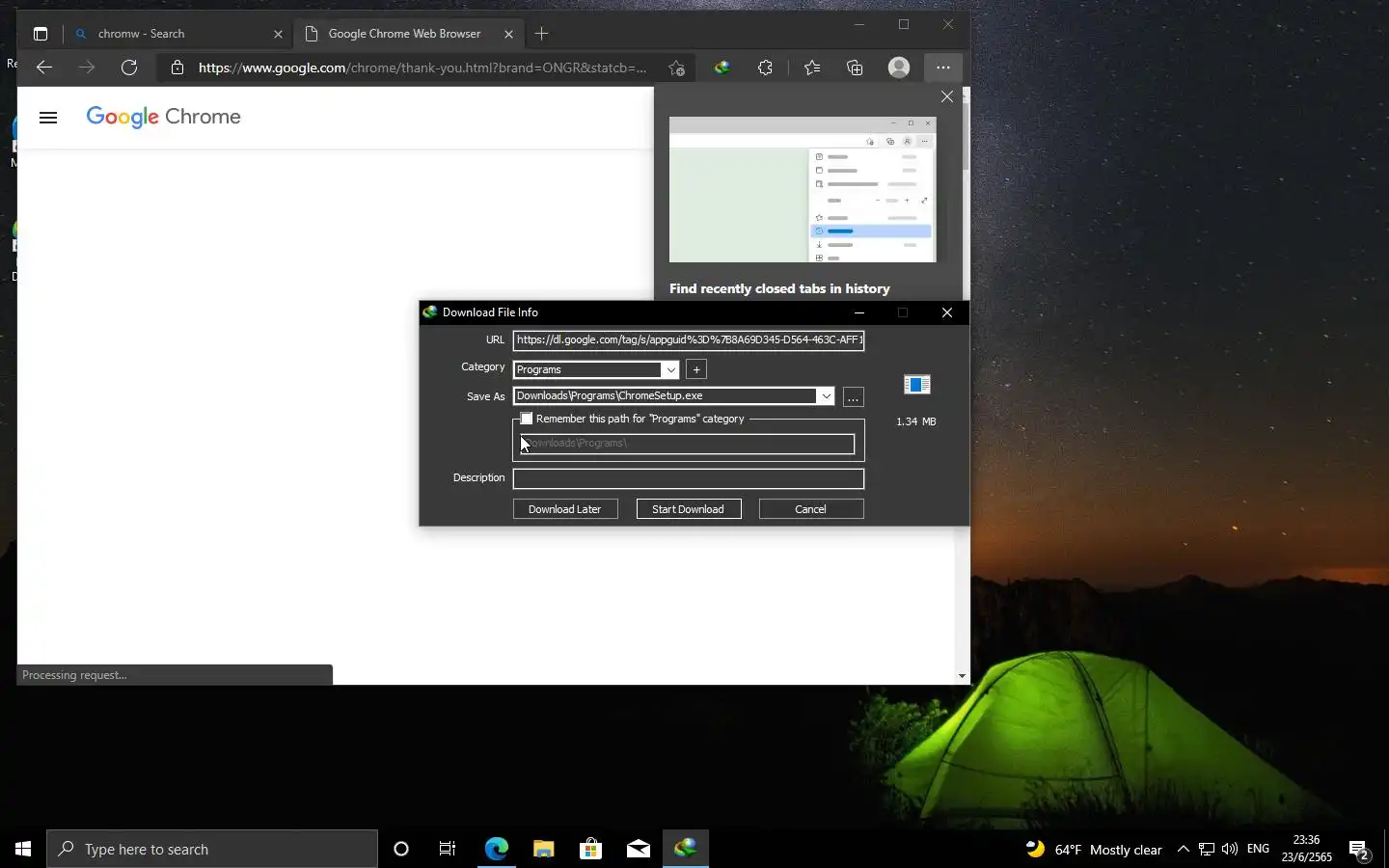
Task: Open weather widget showing 64°F Mostly clear
Action: (1093, 850)
